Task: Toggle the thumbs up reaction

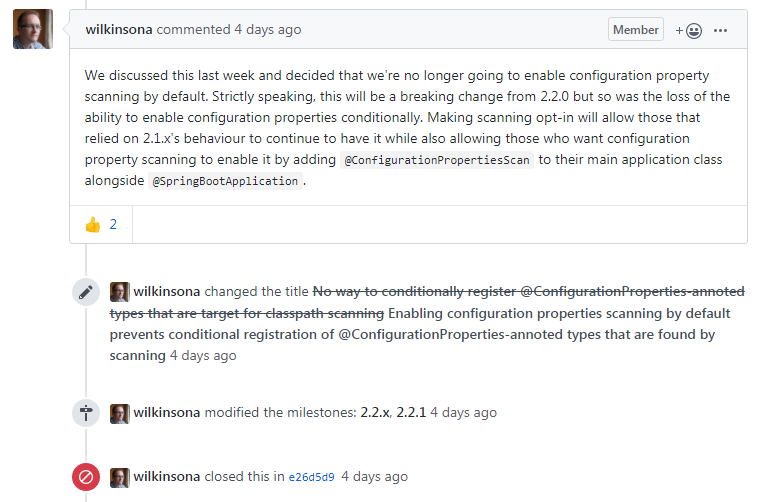Action: (101, 224)
